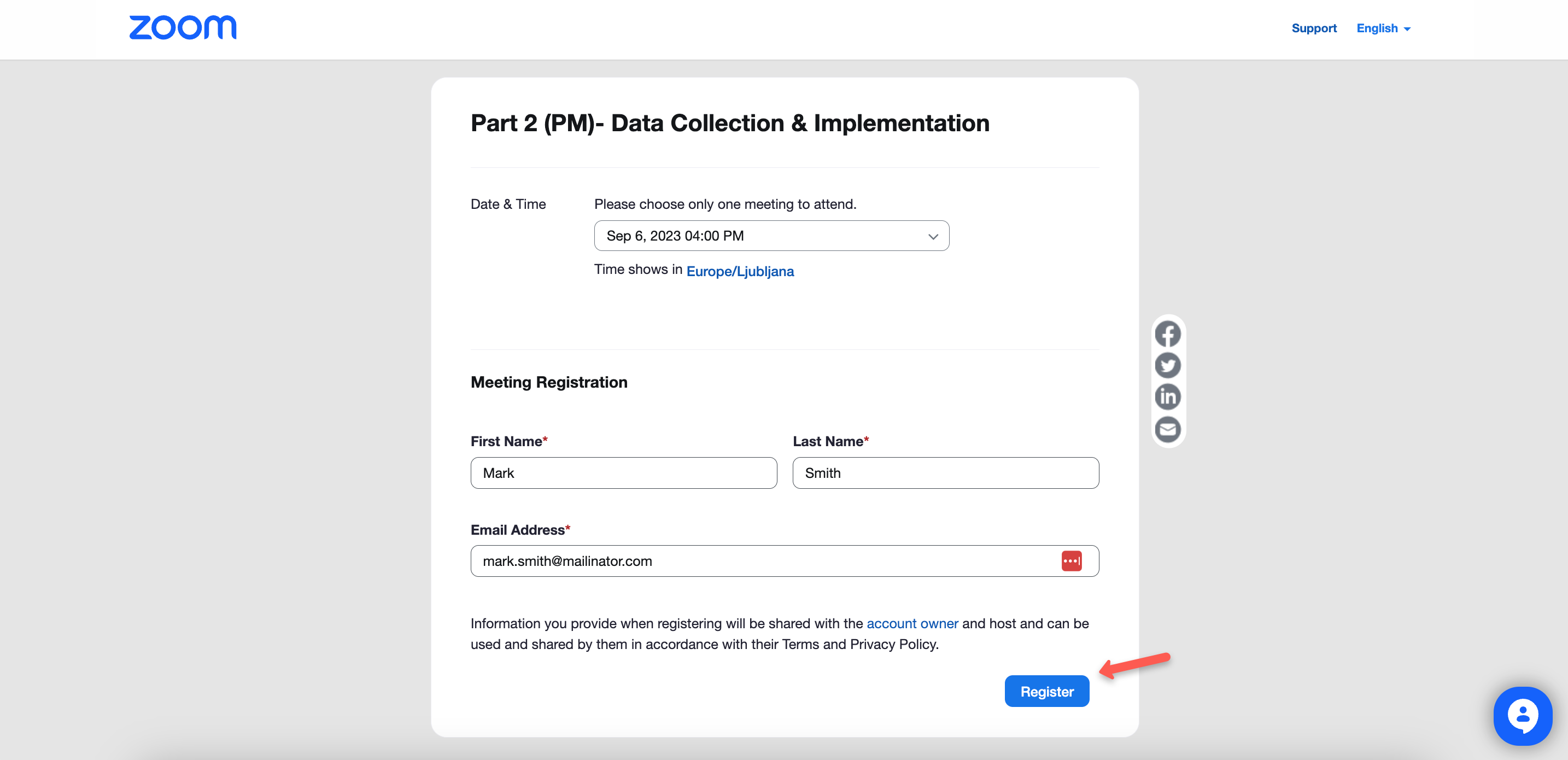Click the red password manager icon
Screen dimensions: 1568x760
coord(1072,561)
